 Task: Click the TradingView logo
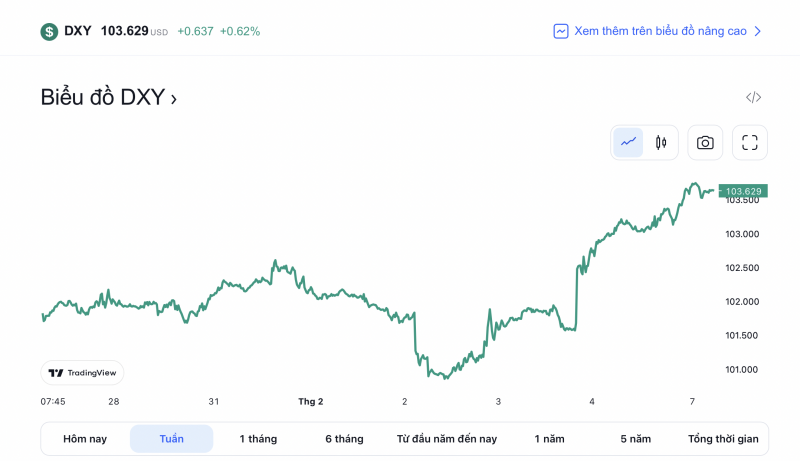tap(83, 373)
